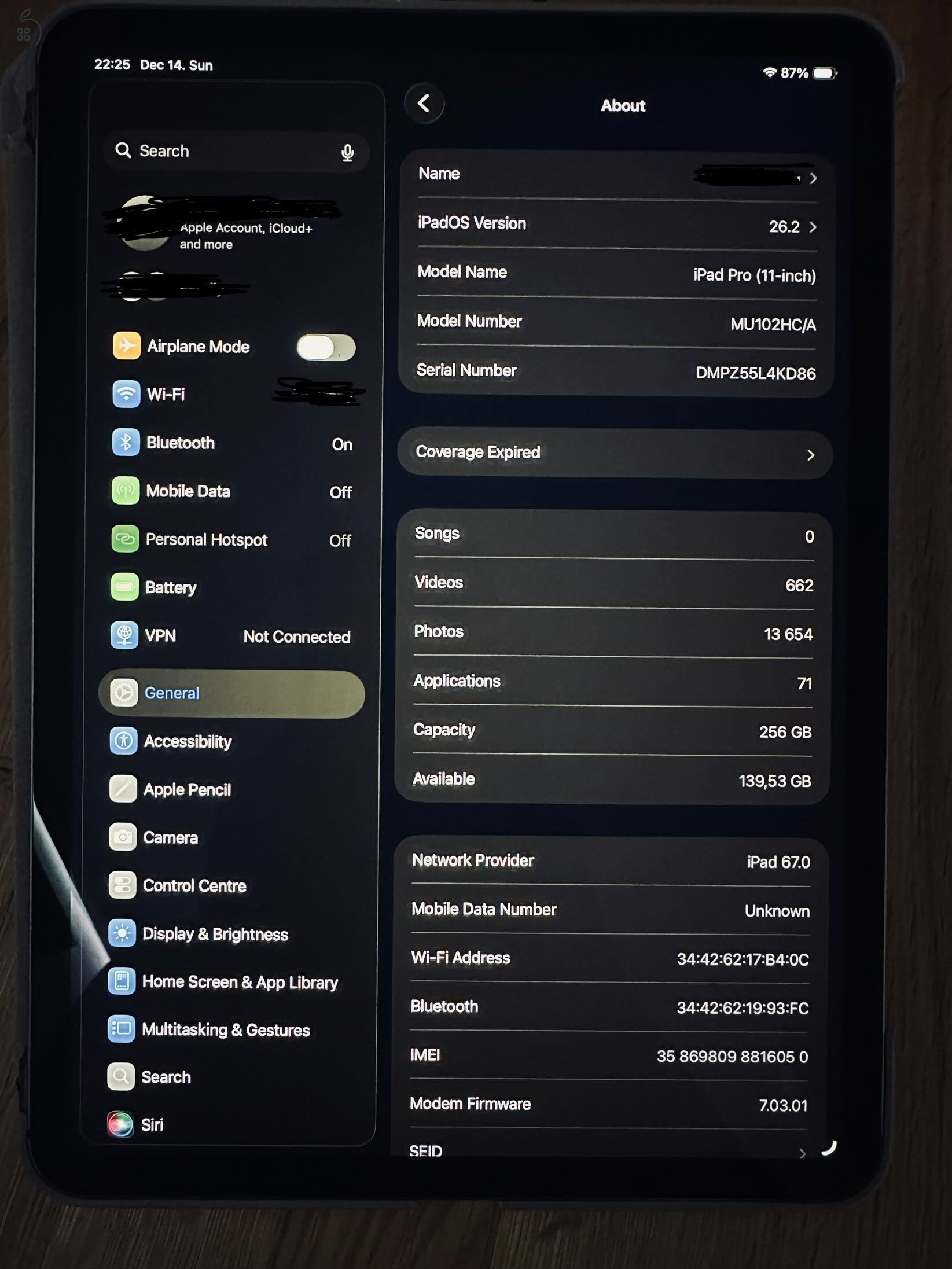Toggle Airplane Mode on

[326, 346]
